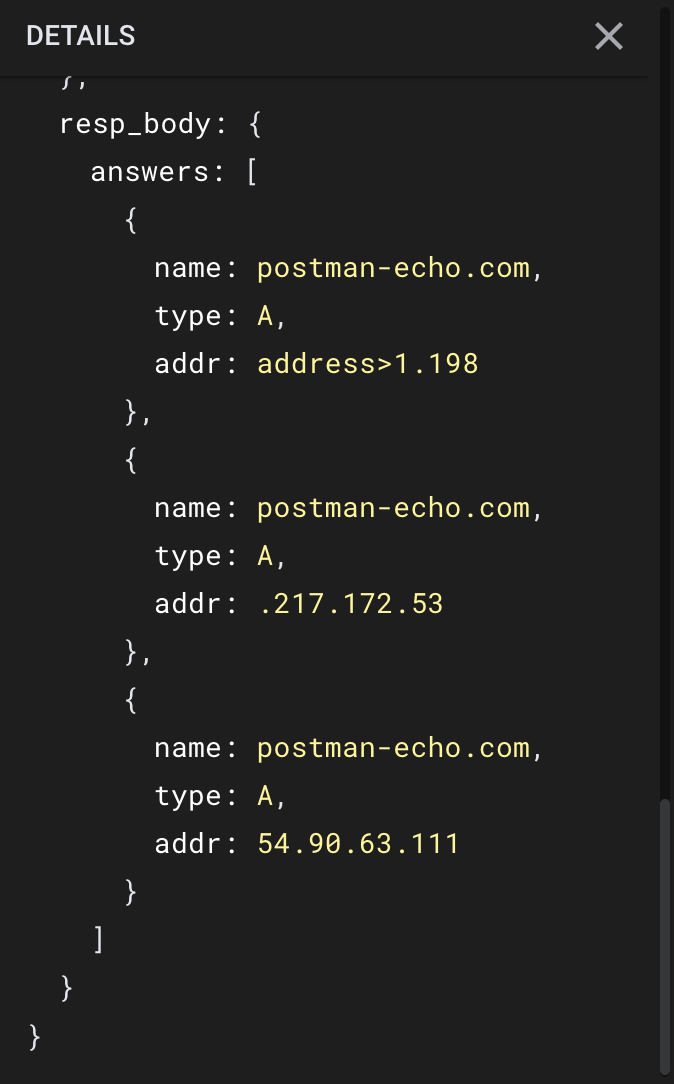Click the closing bracket of answers array
The image size is (674, 1084).
(x=97, y=939)
